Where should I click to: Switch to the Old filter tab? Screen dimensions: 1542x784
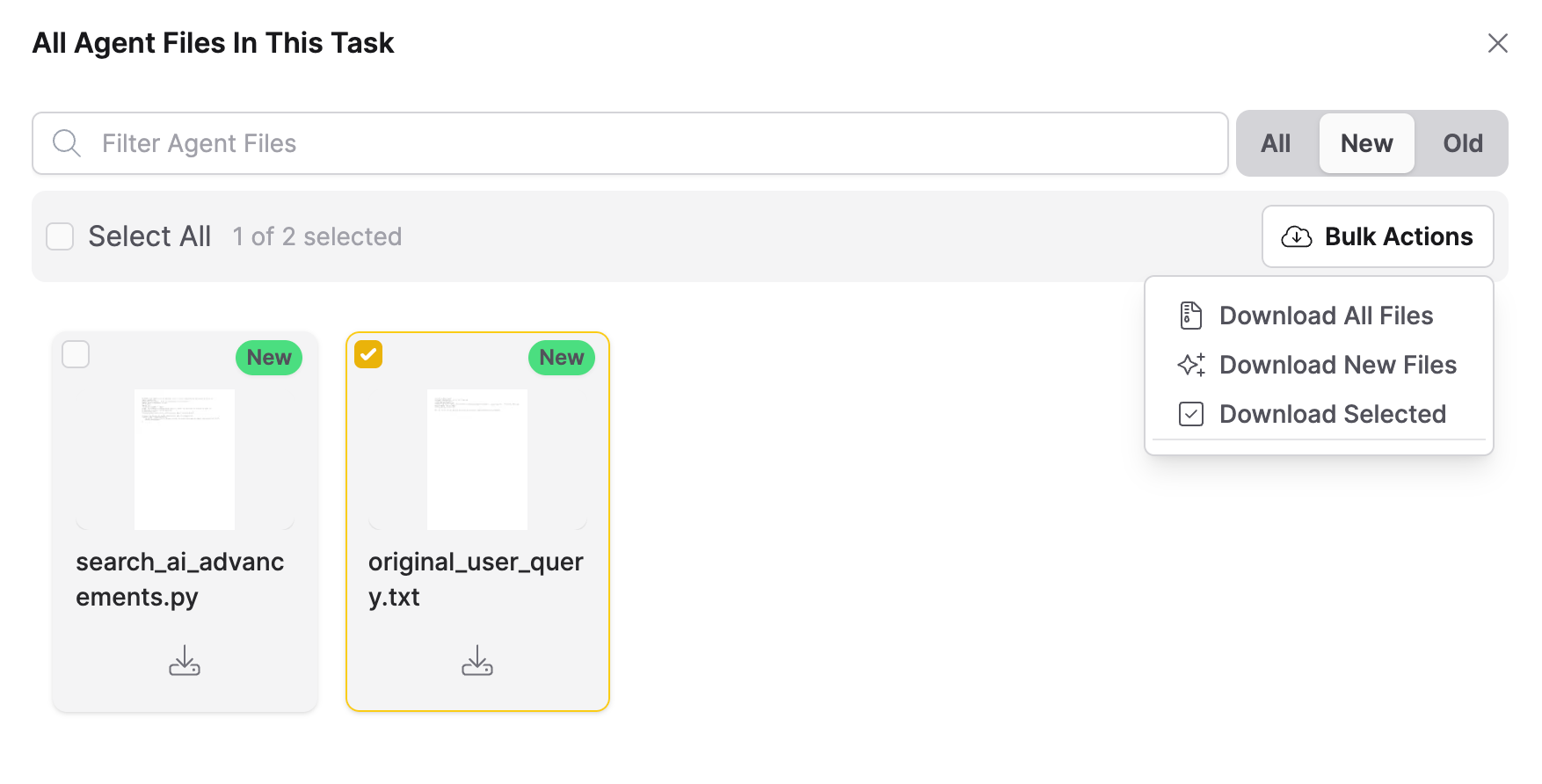(1462, 143)
